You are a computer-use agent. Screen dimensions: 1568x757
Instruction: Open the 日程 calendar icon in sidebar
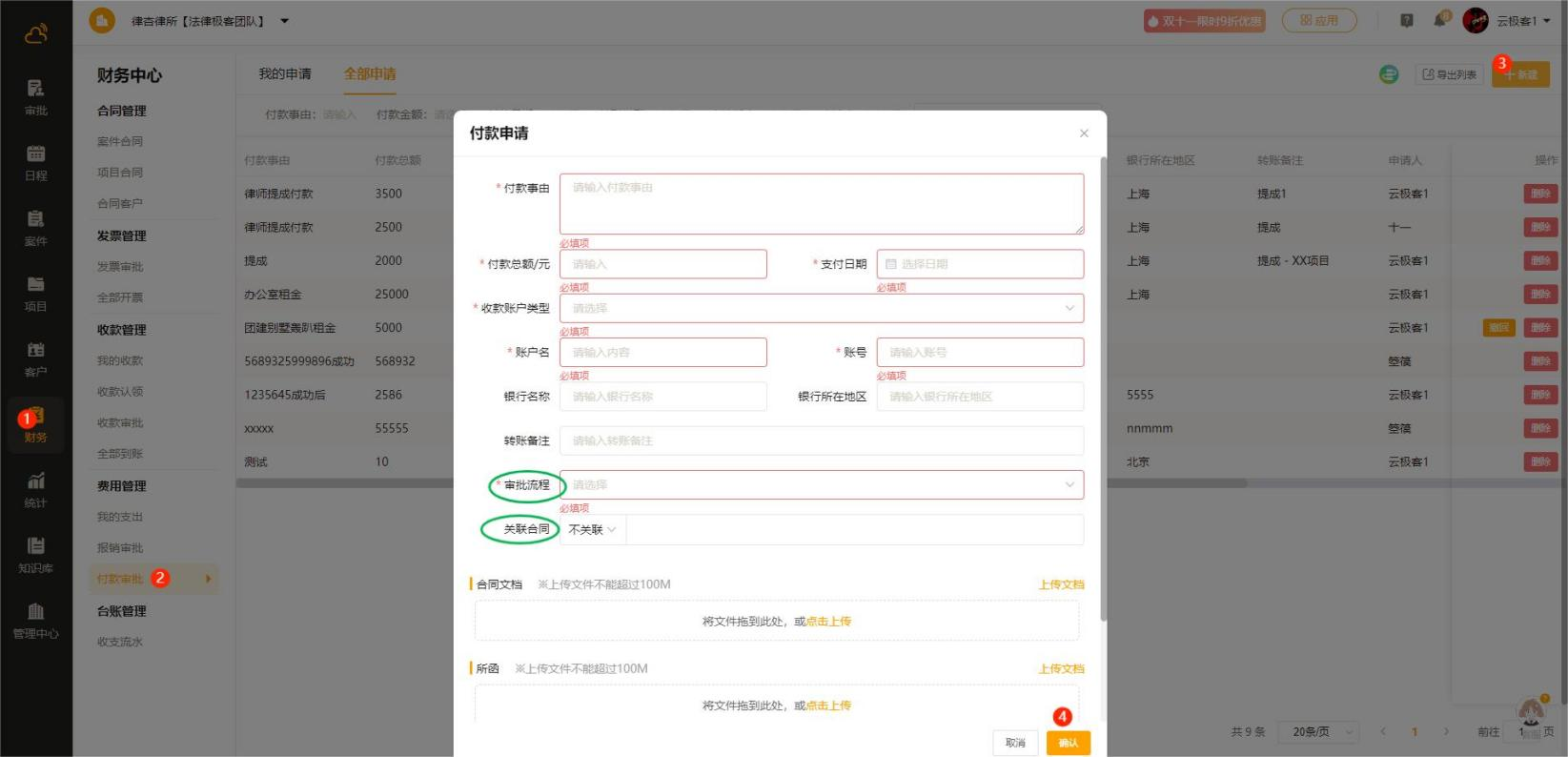(x=35, y=161)
